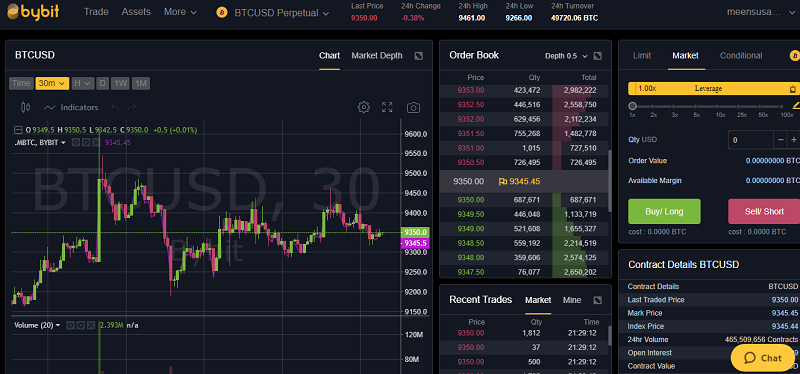Select bid price 9348.00 in order book
Viewport: 800px width, 374px height.
tap(471, 258)
